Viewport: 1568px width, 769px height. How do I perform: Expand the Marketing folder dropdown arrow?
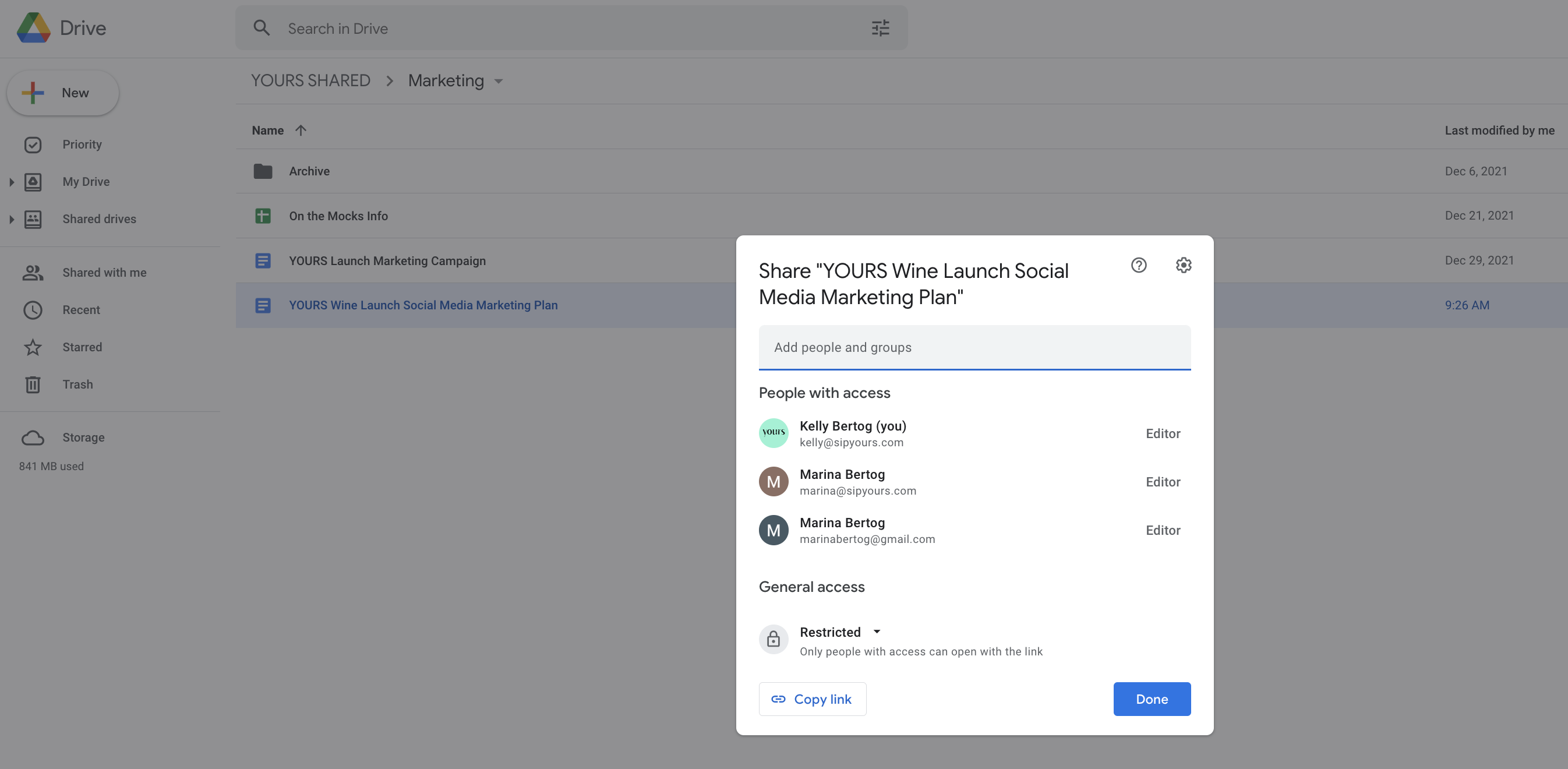click(x=500, y=80)
